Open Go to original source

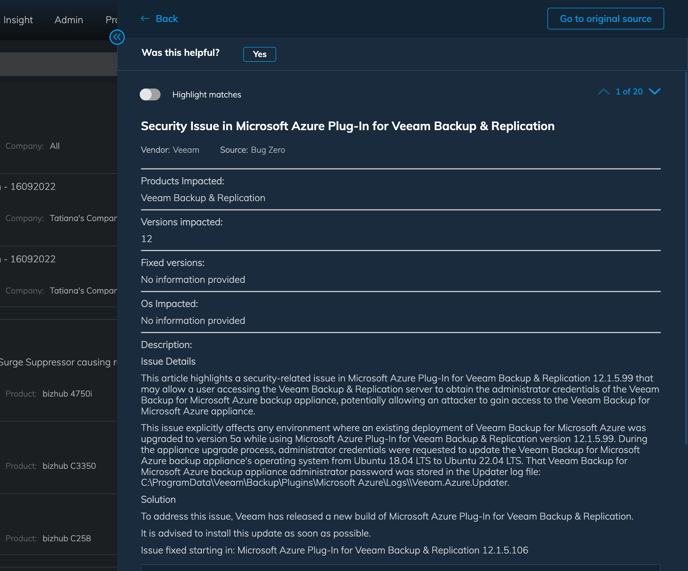click(x=606, y=19)
